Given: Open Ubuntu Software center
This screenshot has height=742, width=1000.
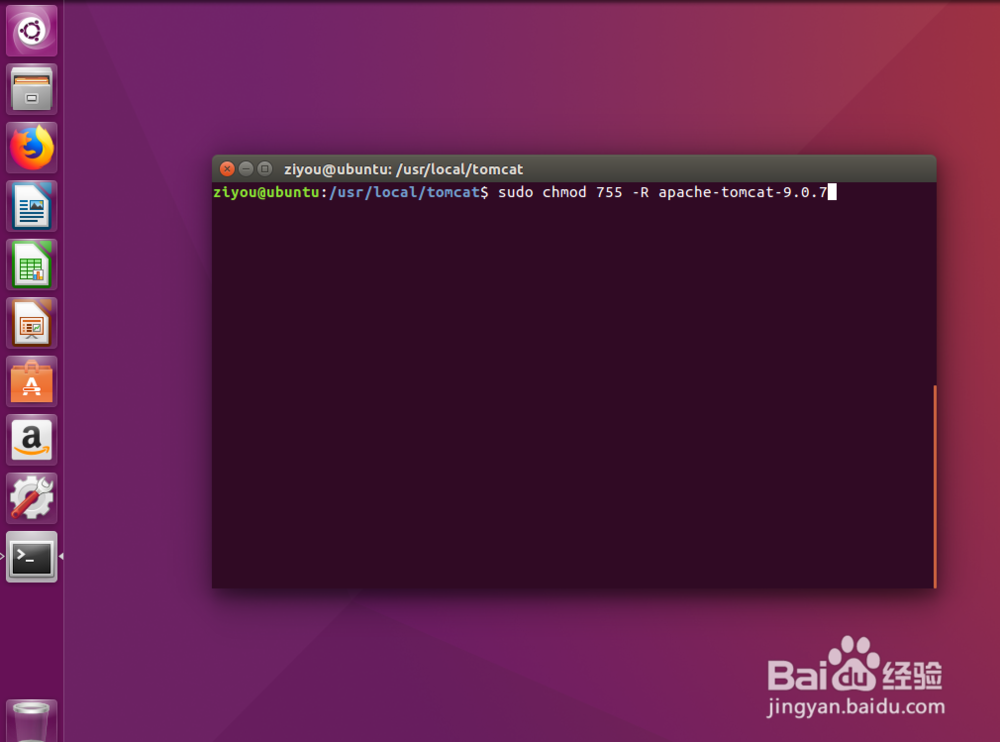Looking at the screenshot, I should tap(31, 381).
